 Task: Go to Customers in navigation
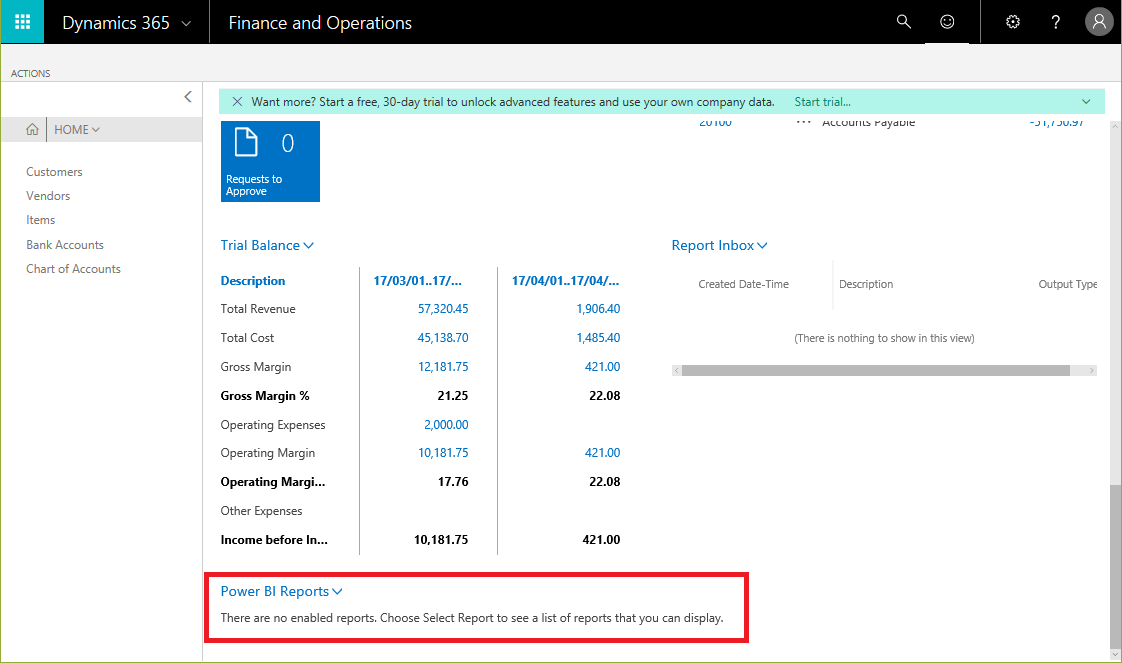click(54, 172)
